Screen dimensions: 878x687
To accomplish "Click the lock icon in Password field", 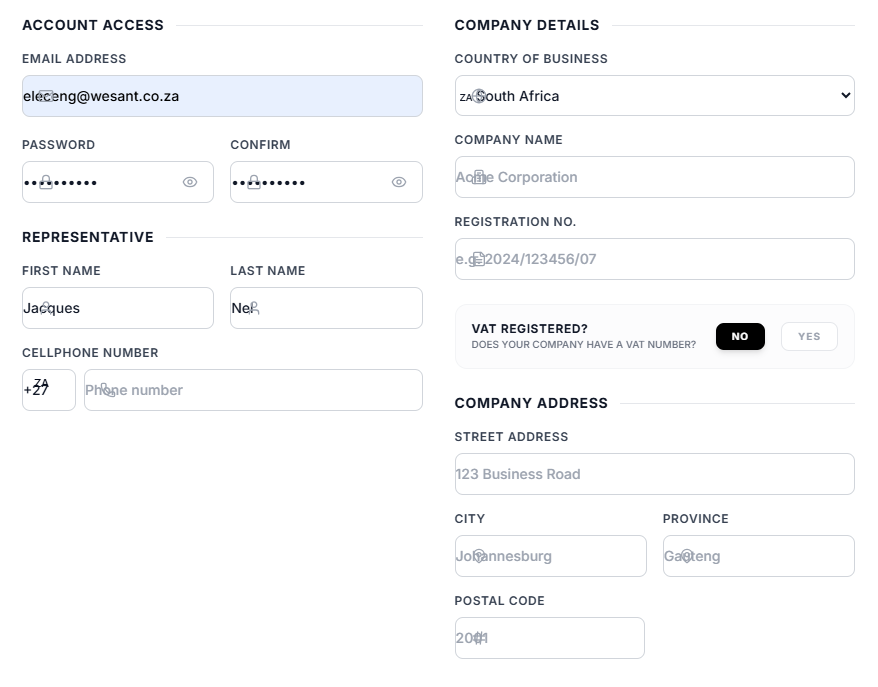I will 46,182.
